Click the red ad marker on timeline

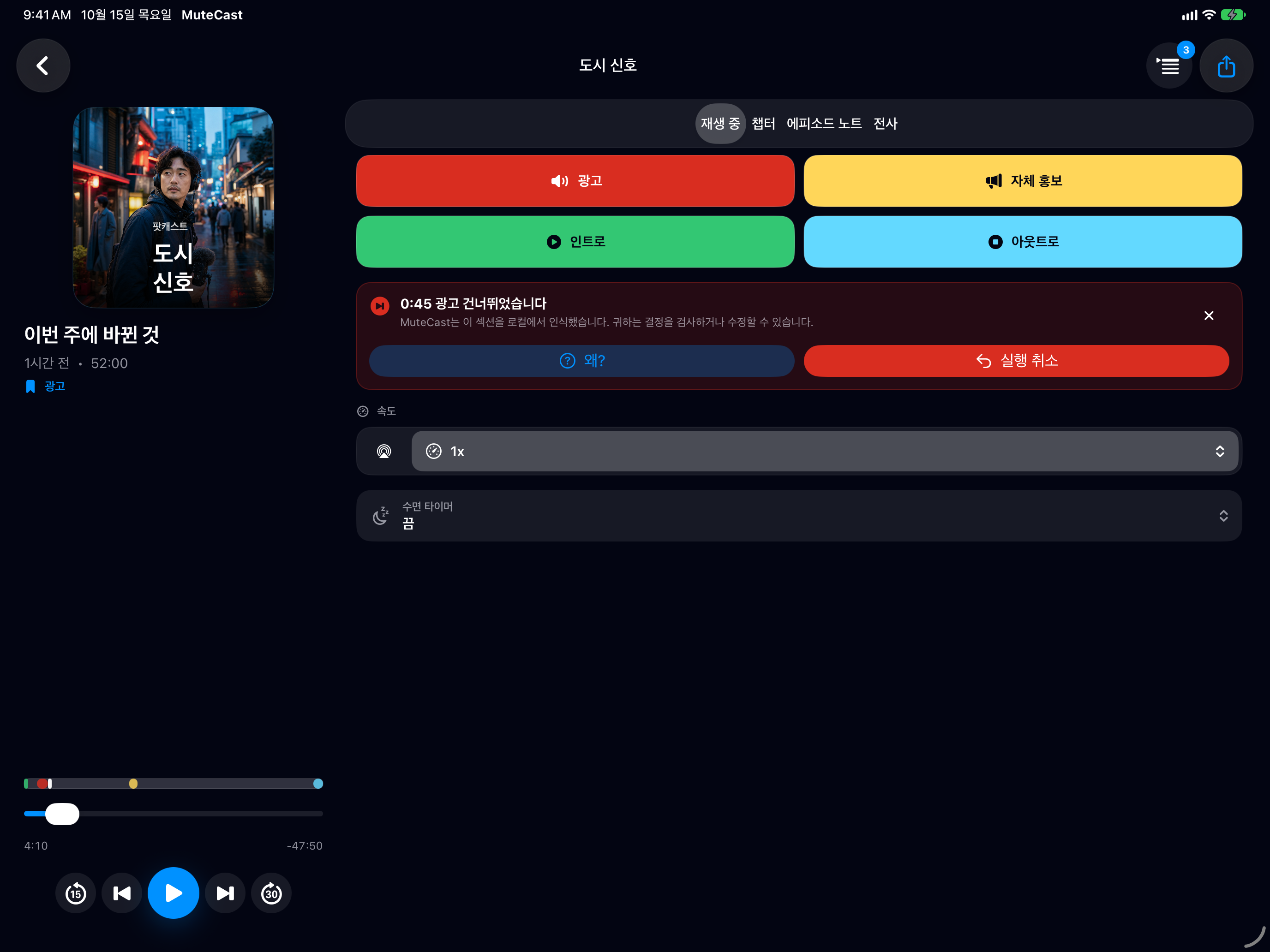(x=42, y=784)
